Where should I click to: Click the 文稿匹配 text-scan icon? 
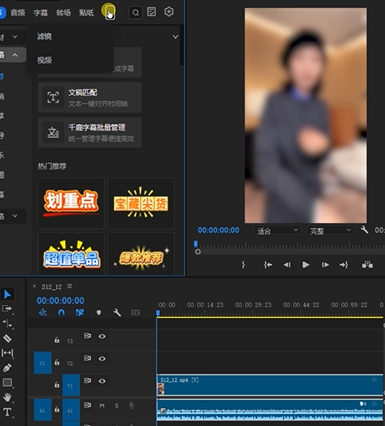(x=53, y=98)
